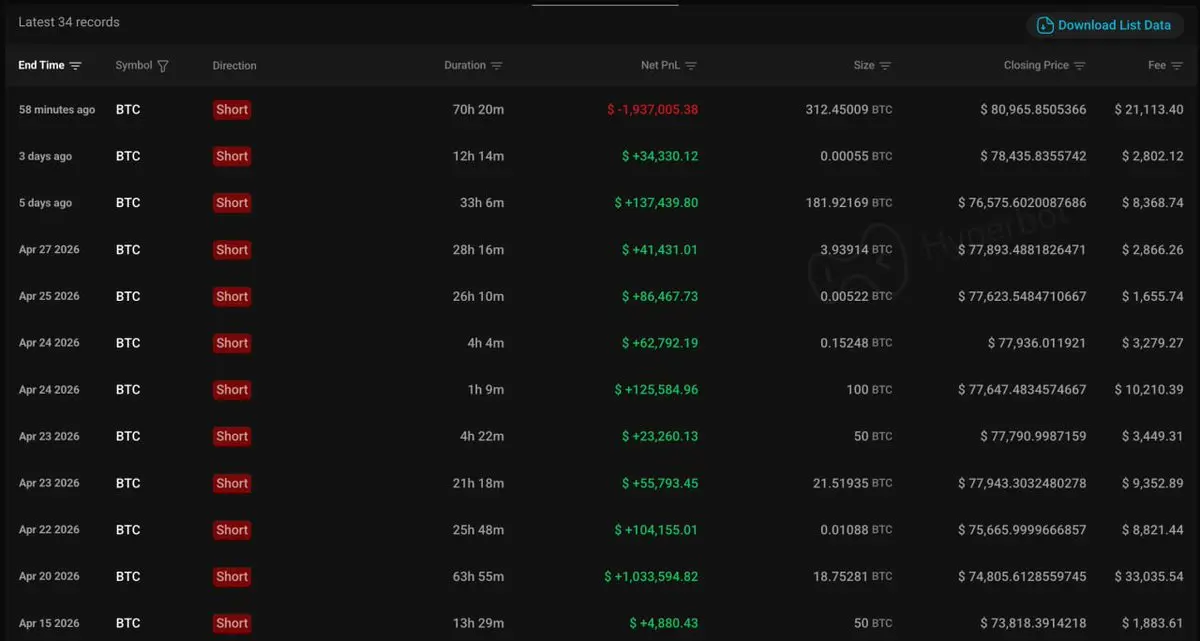This screenshot has width=1200, height=641.
Task: Click the BTC symbol in the Apr 22 2026 row
Action: point(128,529)
